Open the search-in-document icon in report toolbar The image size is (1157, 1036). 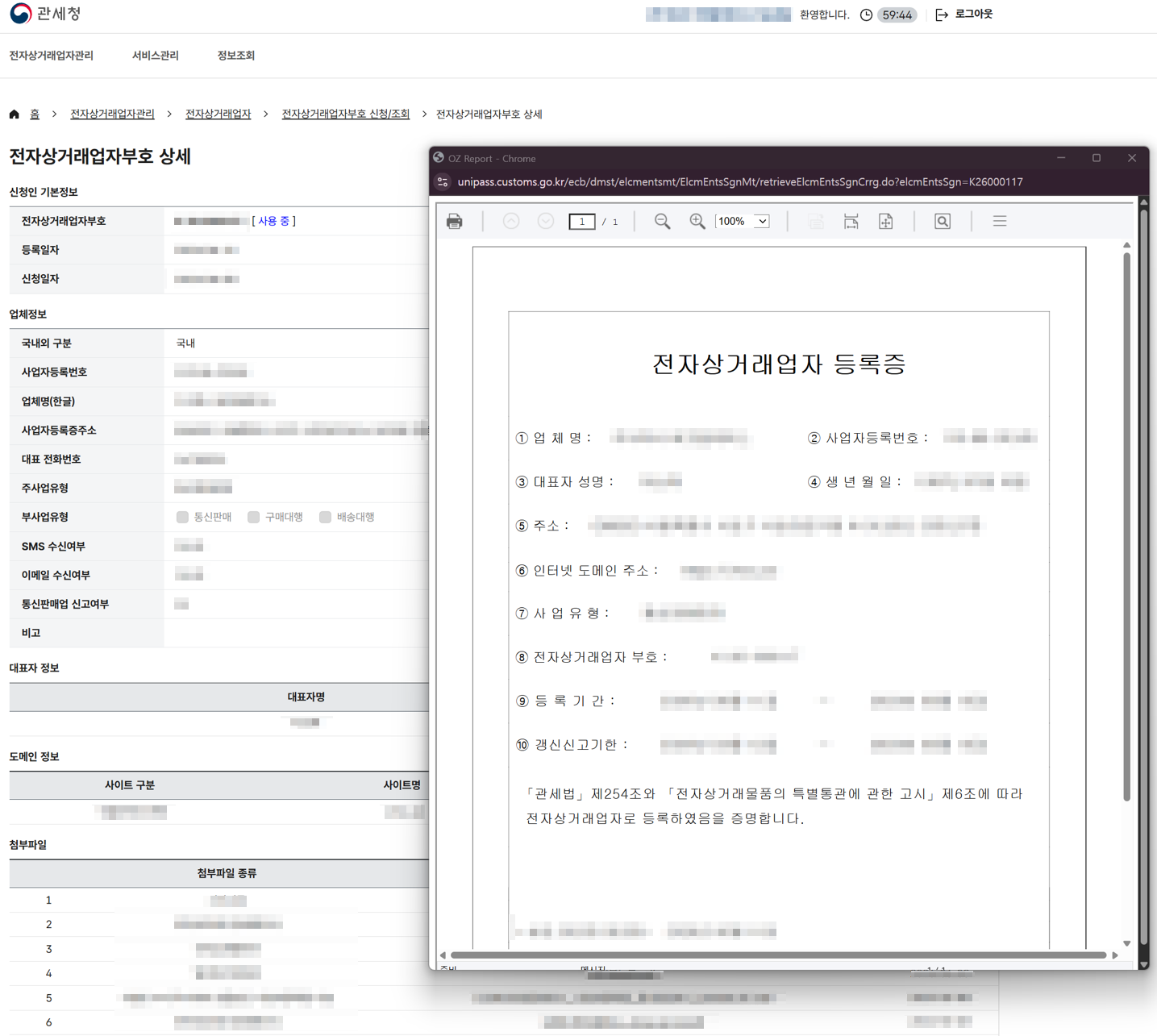(x=943, y=221)
